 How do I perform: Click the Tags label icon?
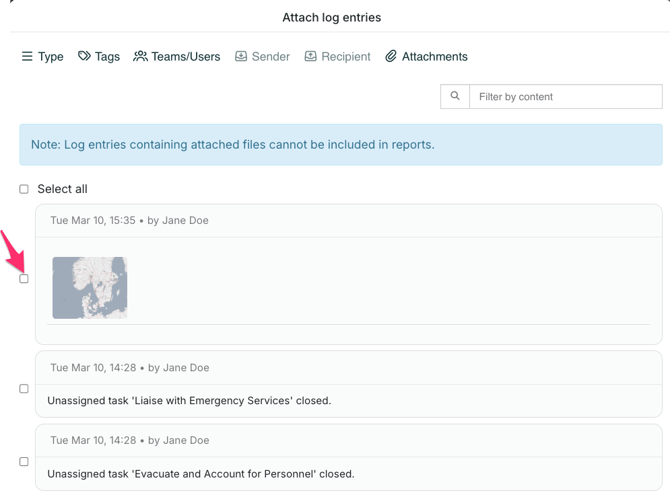(x=84, y=57)
